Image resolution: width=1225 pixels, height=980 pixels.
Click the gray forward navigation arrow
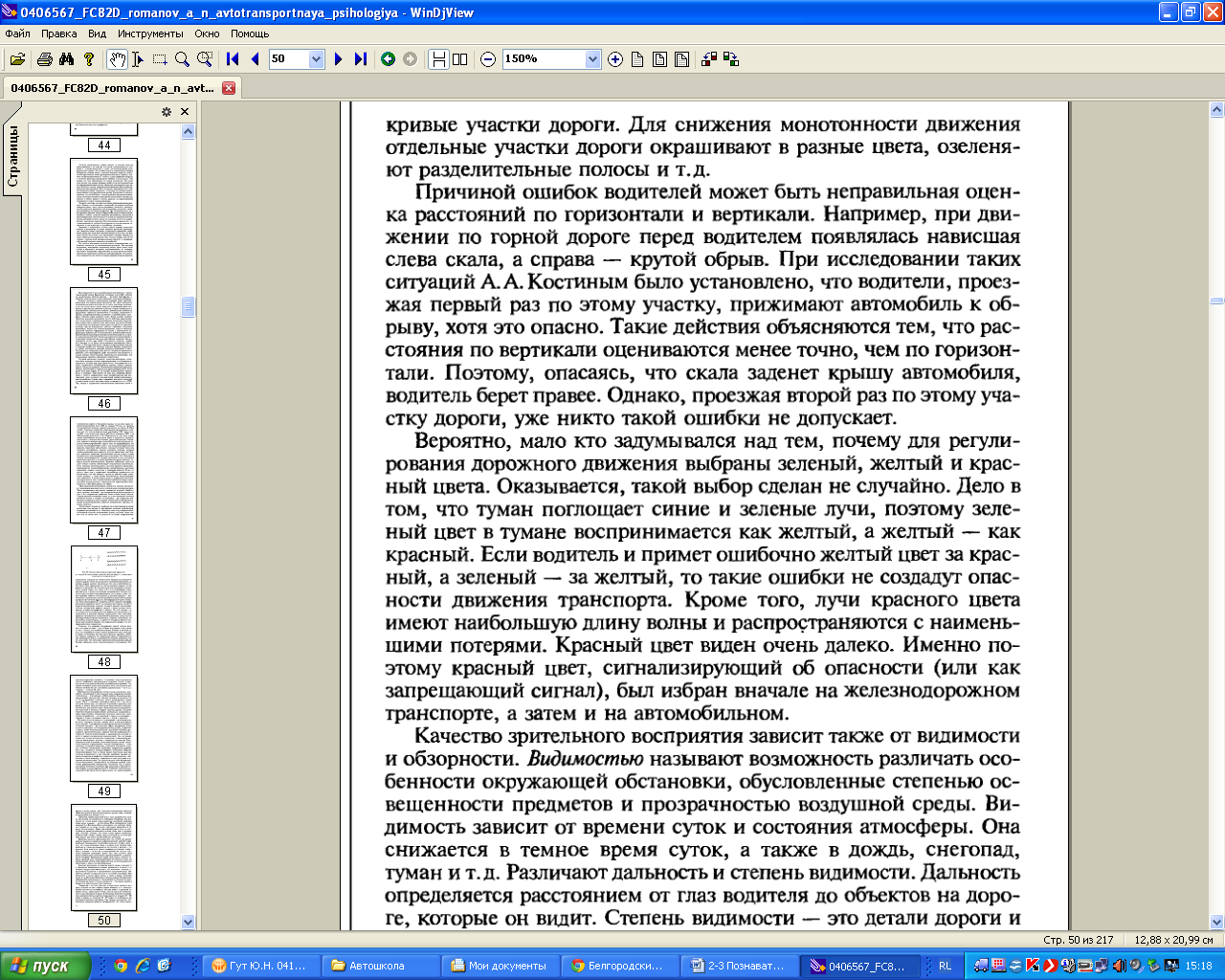tap(411, 59)
